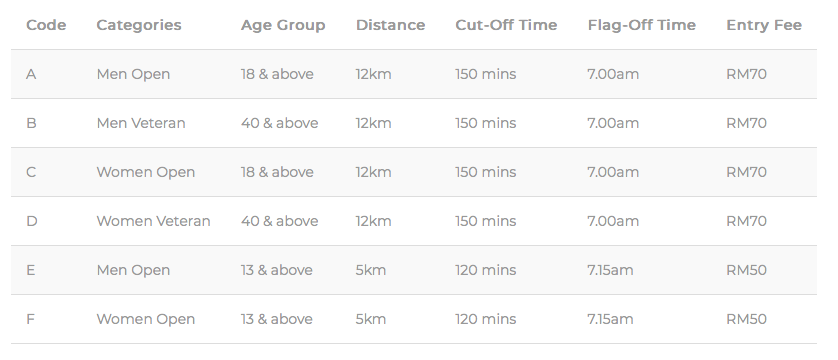Select Men Open in row E

[x=133, y=270]
